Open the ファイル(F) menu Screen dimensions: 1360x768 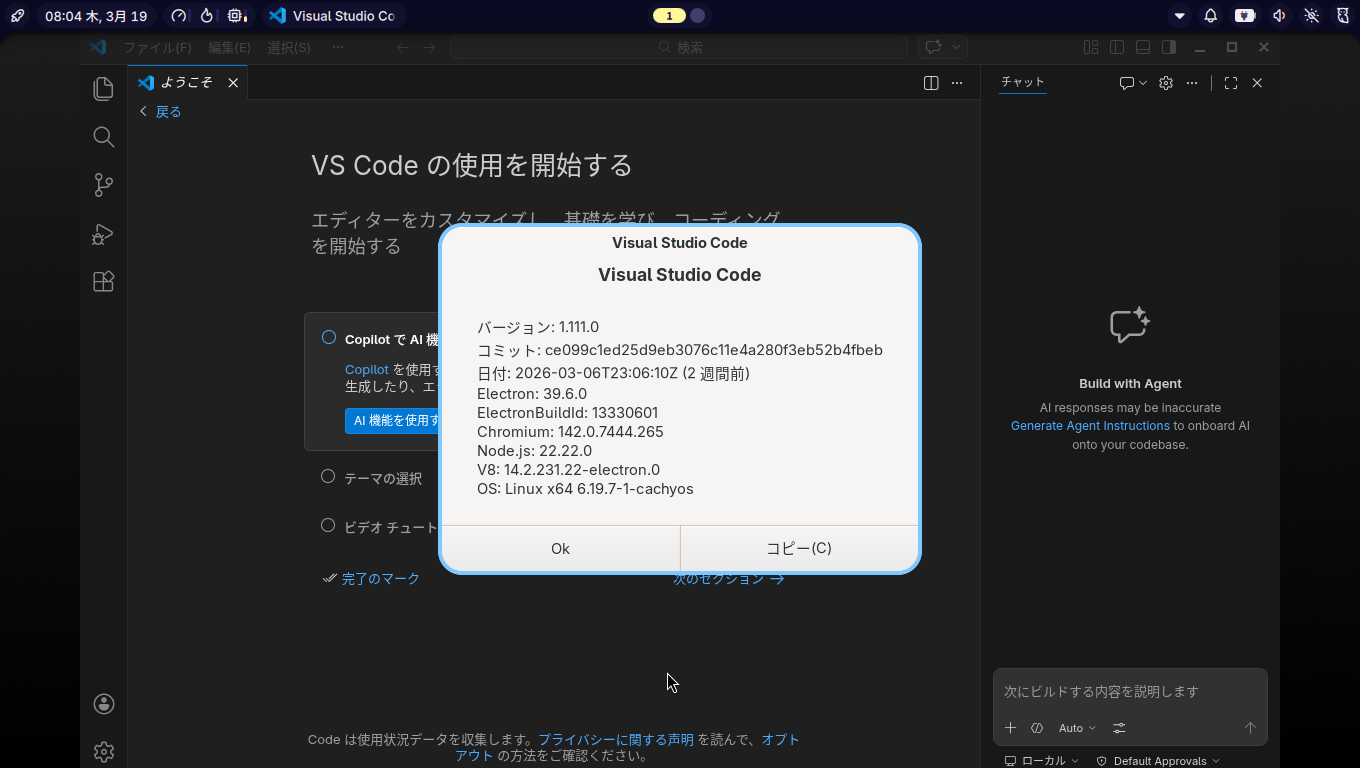coord(157,47)
